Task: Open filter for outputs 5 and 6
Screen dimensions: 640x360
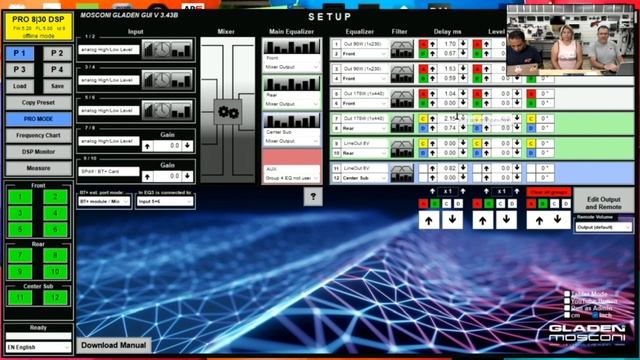Action: point(402,99)
